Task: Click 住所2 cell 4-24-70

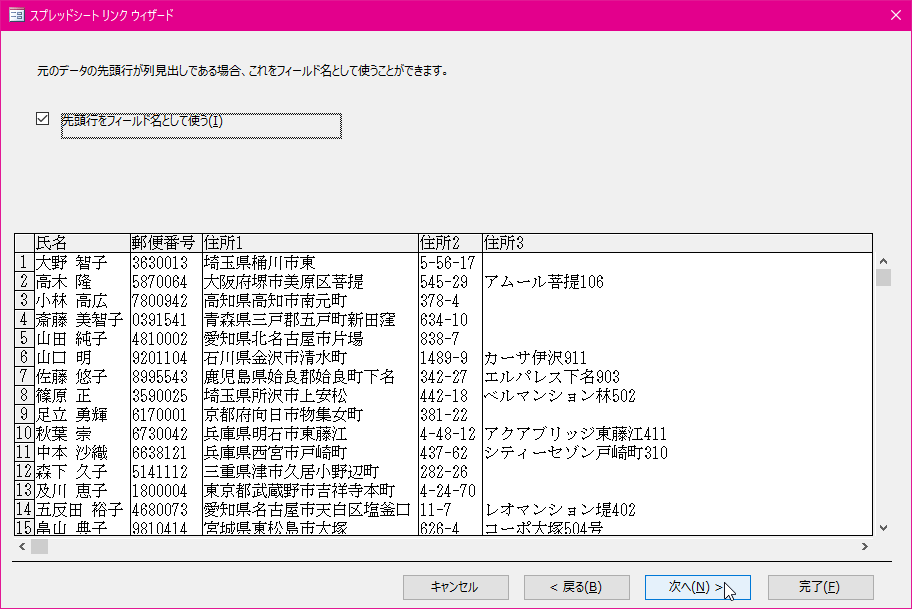Action: coord(450,490)
